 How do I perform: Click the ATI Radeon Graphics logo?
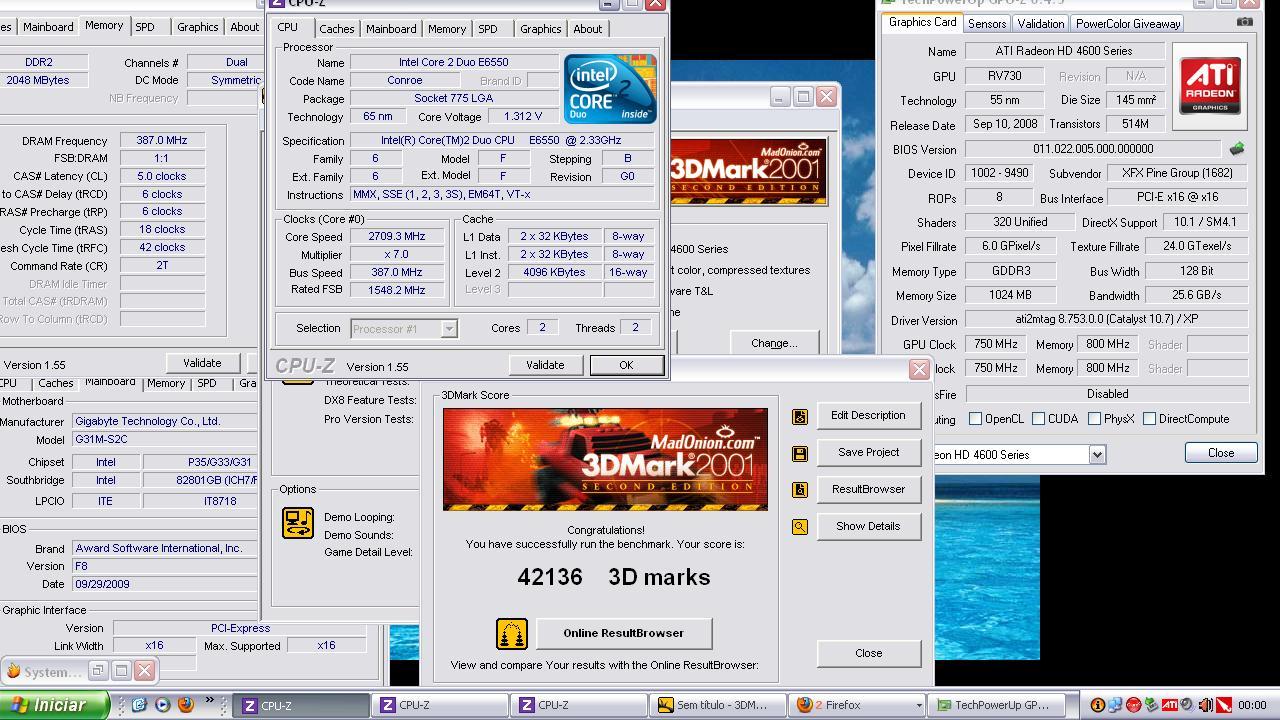click(x=1210, y=86)
